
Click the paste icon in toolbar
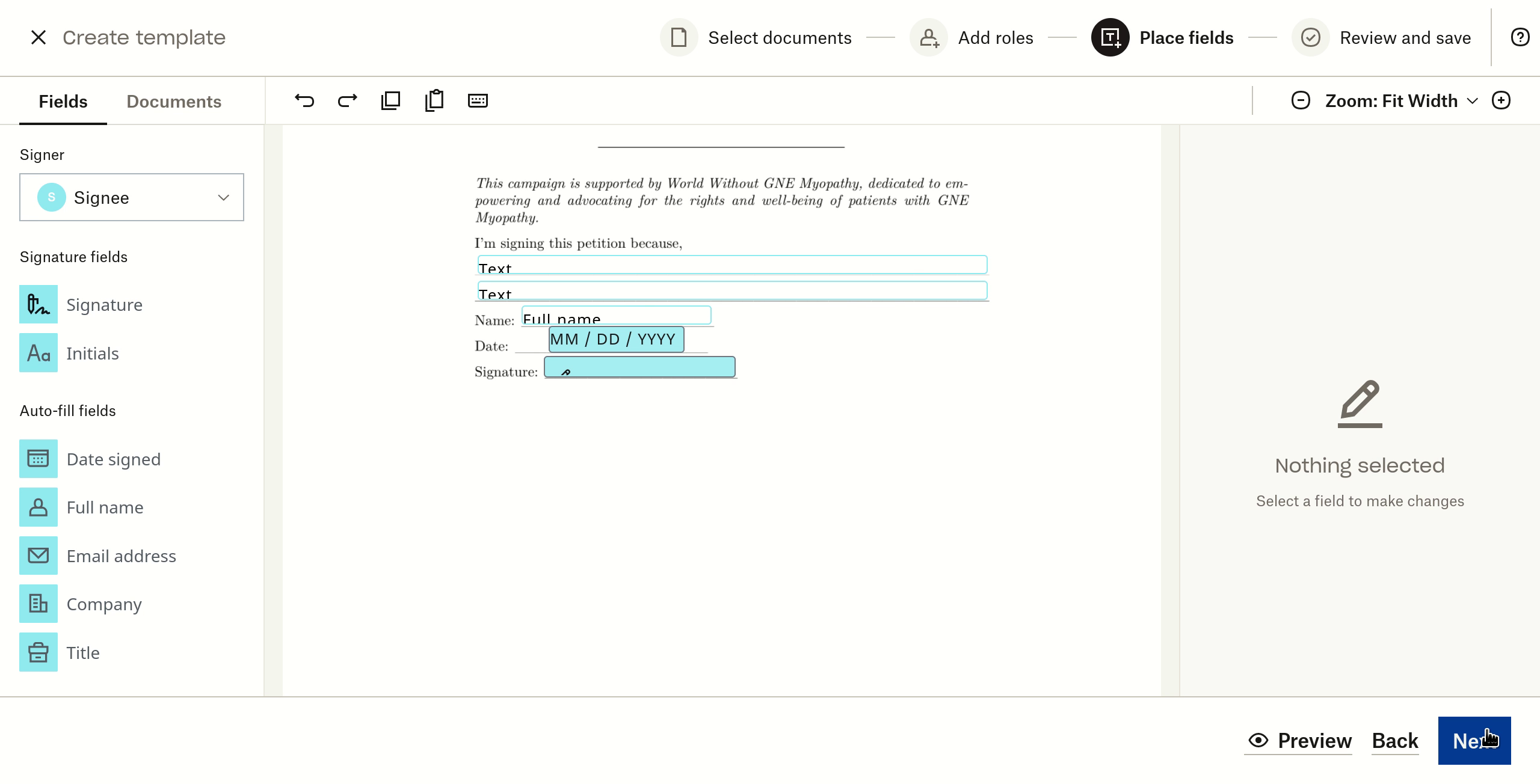pyautogui.click(x=435, y=100)
